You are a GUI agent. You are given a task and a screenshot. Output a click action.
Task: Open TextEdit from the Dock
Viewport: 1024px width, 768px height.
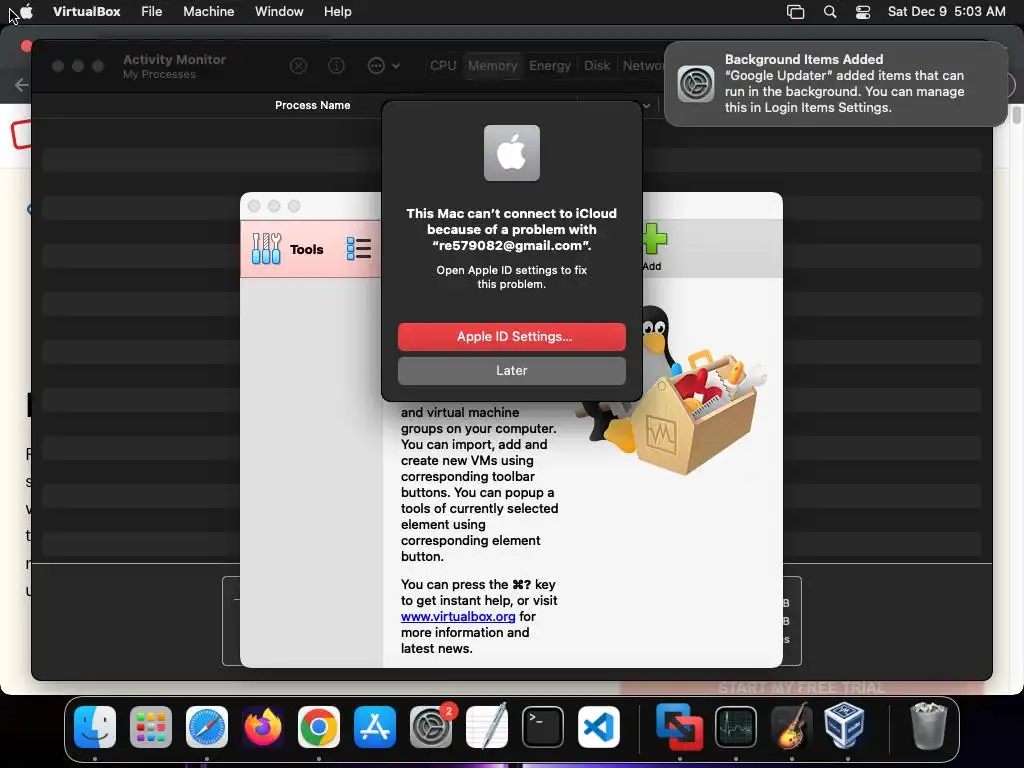487,727
